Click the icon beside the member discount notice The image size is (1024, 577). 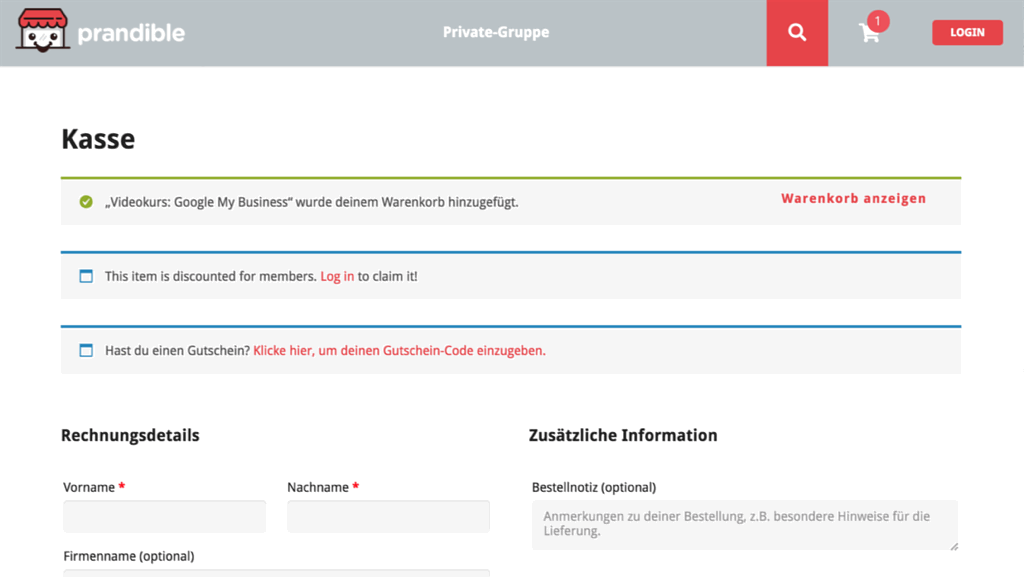point(86,276)
